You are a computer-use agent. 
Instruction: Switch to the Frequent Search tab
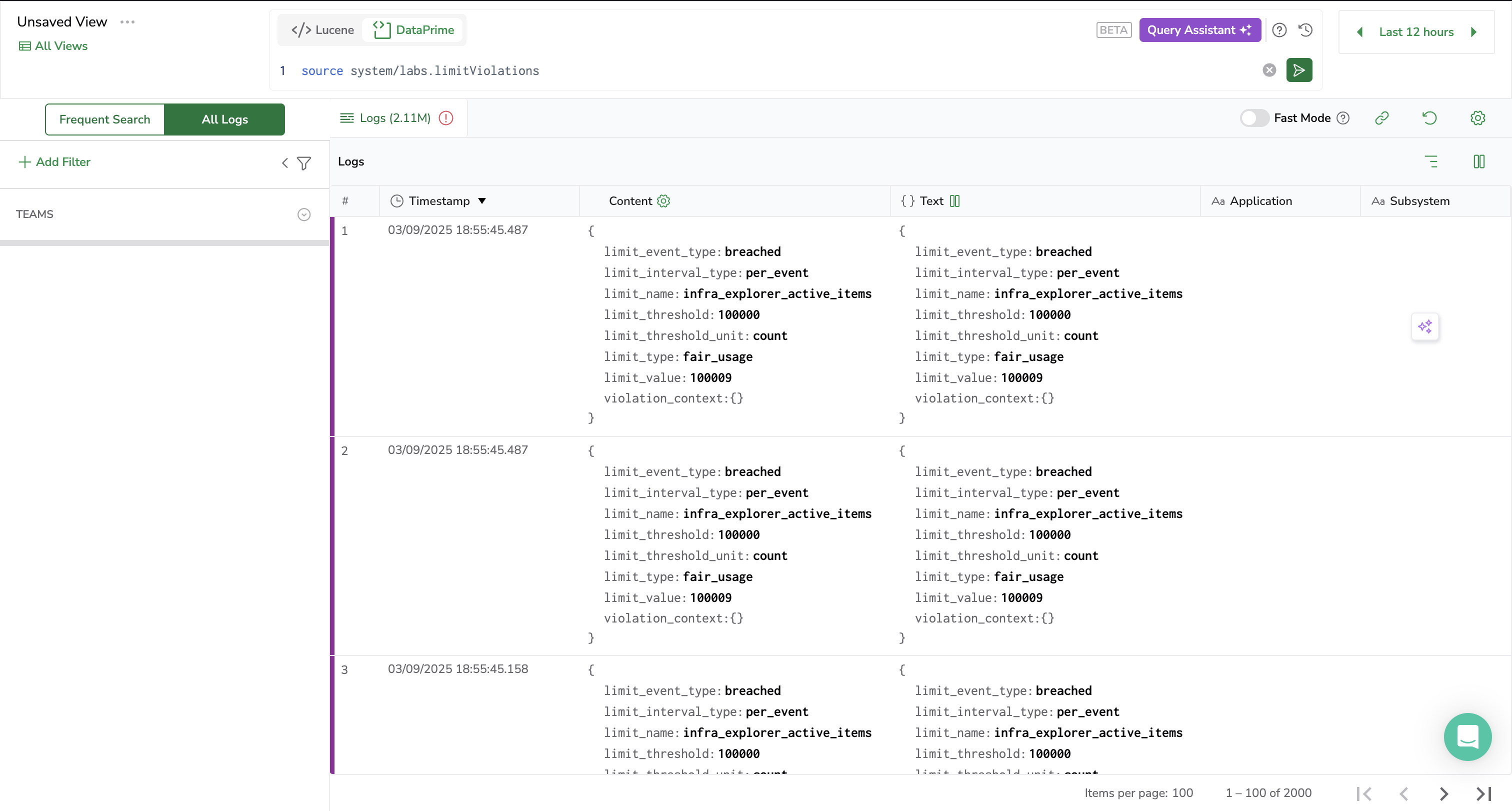coord(104,118)
